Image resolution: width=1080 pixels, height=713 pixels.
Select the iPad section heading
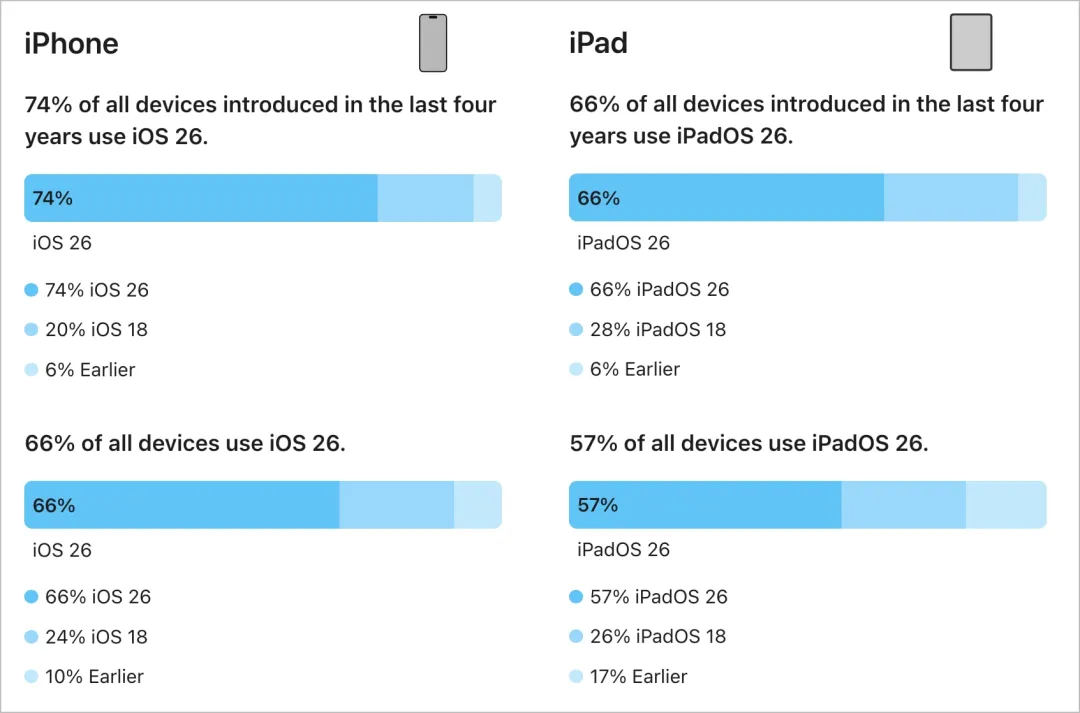[x=598, y=43]
